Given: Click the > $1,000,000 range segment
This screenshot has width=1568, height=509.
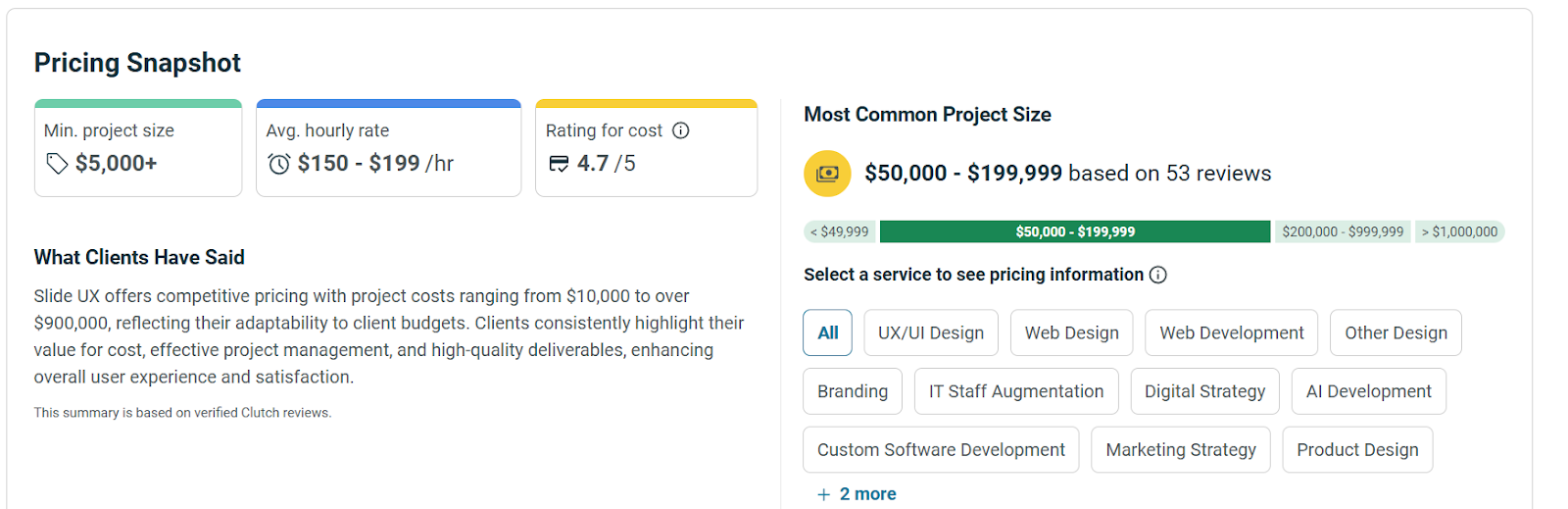Looking at the screenshot, I should 1459,231.
